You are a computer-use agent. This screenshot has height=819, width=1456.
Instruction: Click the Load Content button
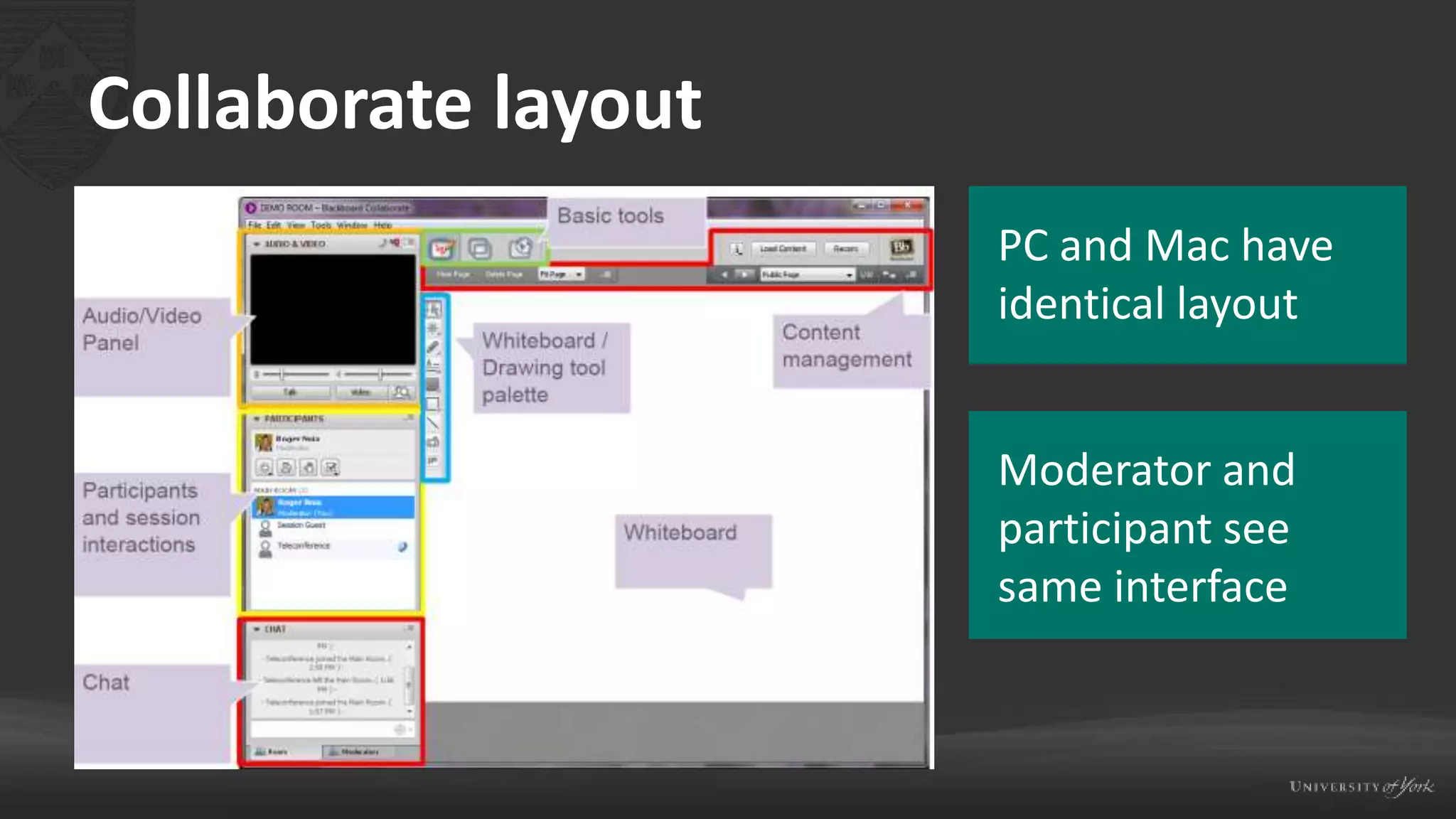pos(783,249)
